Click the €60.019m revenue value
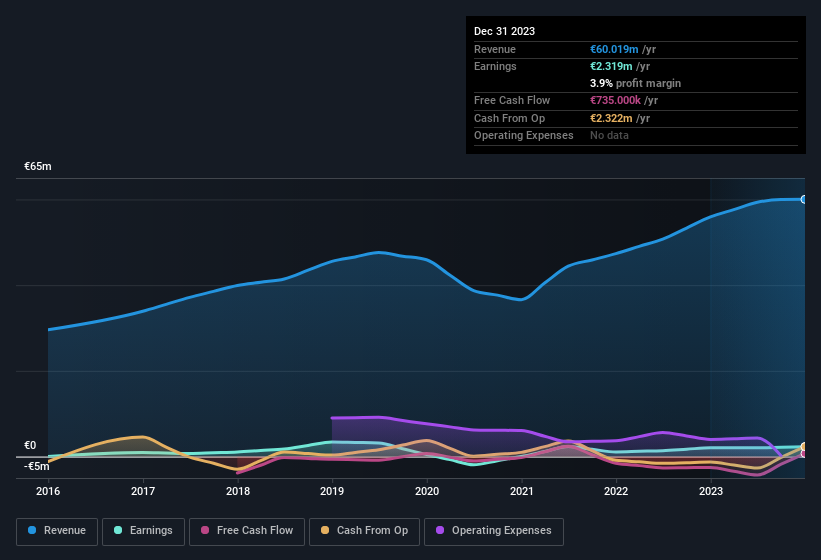This screenshot has width=821, height=560. click(x=614, y=49)
